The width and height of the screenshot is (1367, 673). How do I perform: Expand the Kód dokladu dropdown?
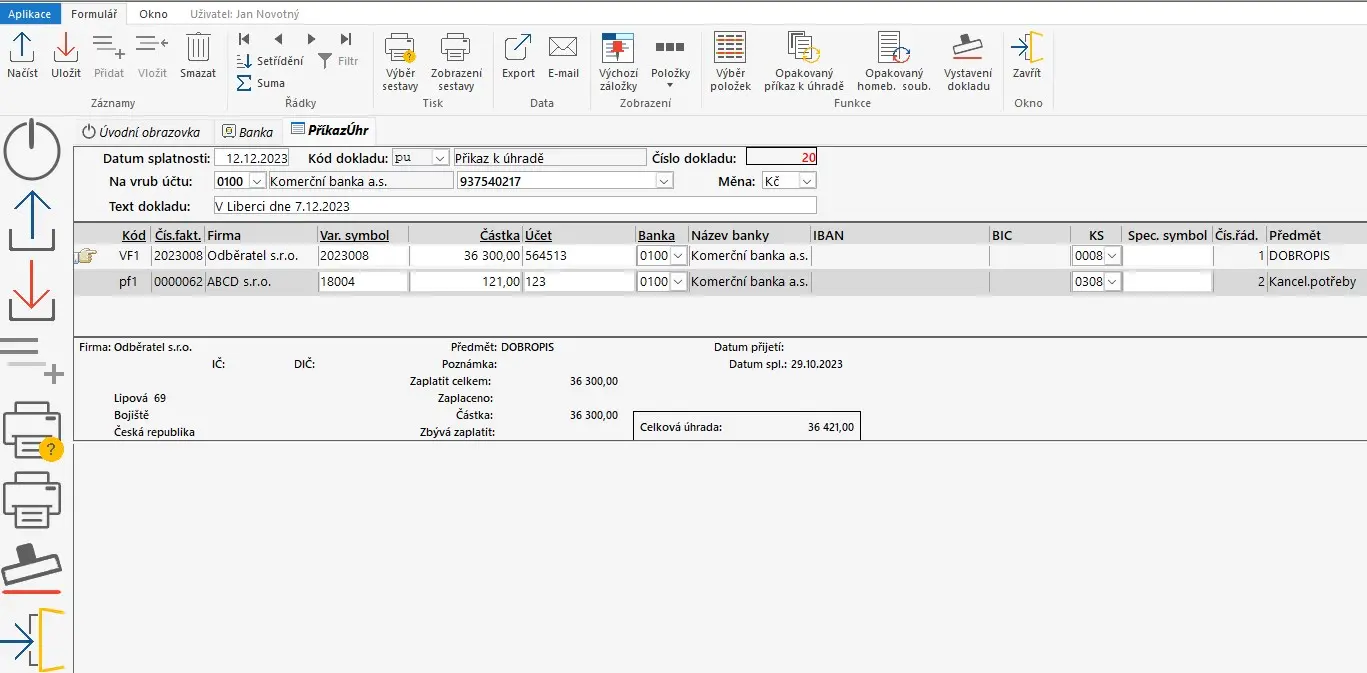[439, 158]
